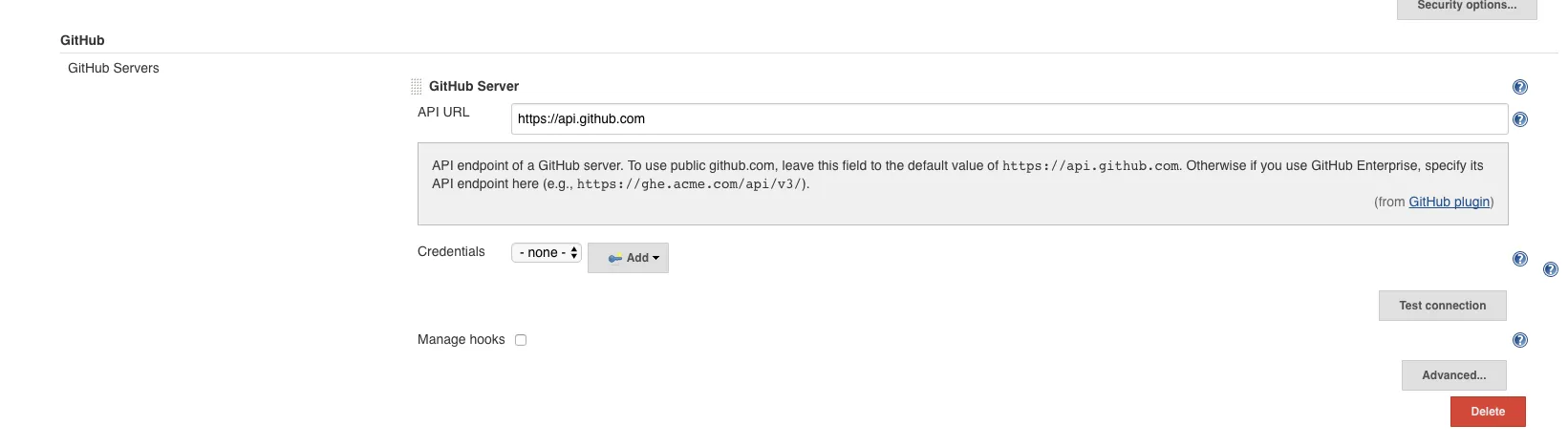Click the drag handle beside GitHub Server
The image size is (1568, 447).
[417, 87]
